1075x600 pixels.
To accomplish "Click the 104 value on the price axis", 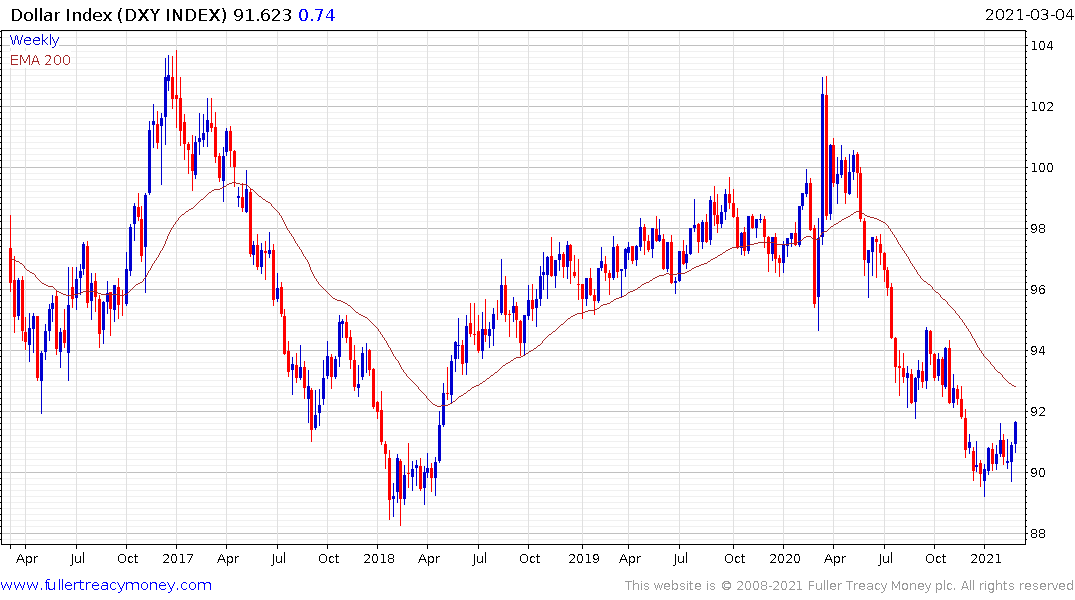I will 1042,45.
